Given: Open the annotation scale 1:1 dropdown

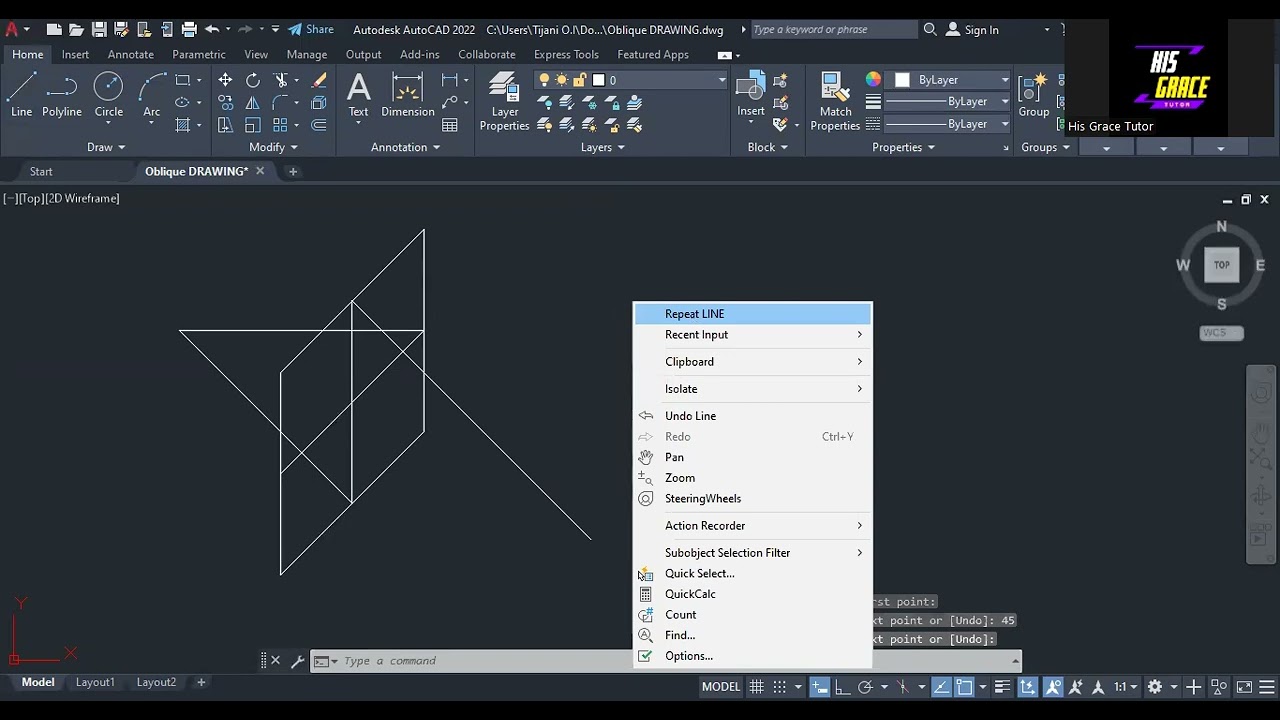Looking at the screenshot, I should coord(1126,687).
